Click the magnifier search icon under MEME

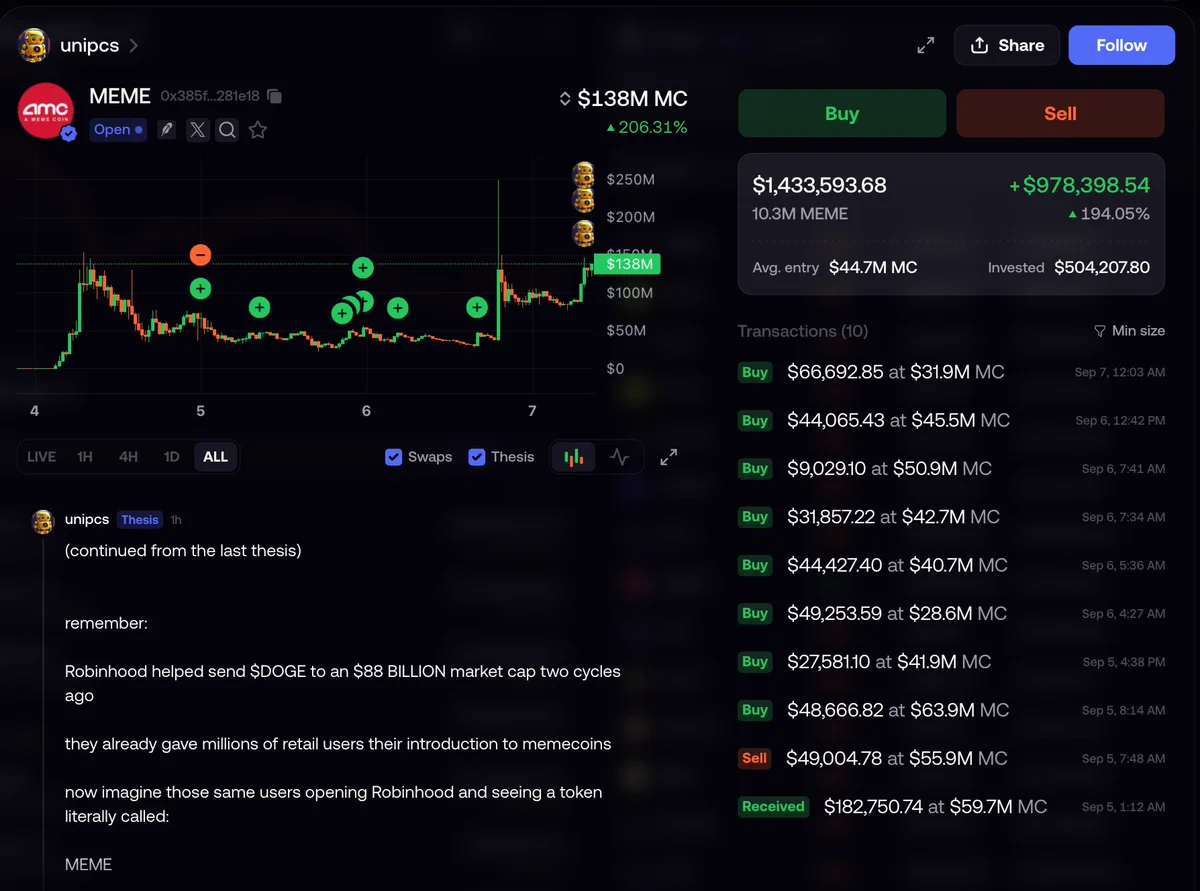(227, 129)
